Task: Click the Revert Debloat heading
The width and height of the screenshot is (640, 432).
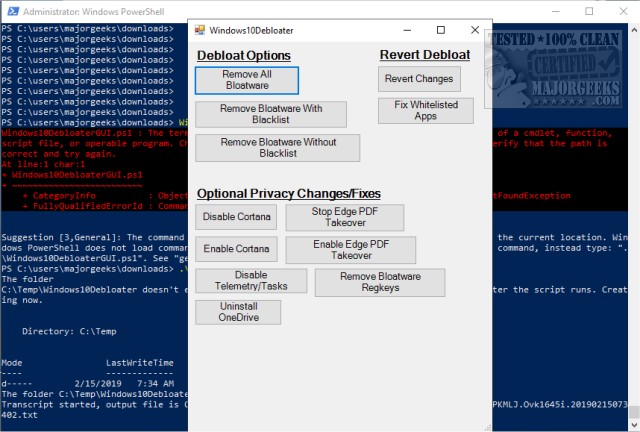Action: pos(425,55)
